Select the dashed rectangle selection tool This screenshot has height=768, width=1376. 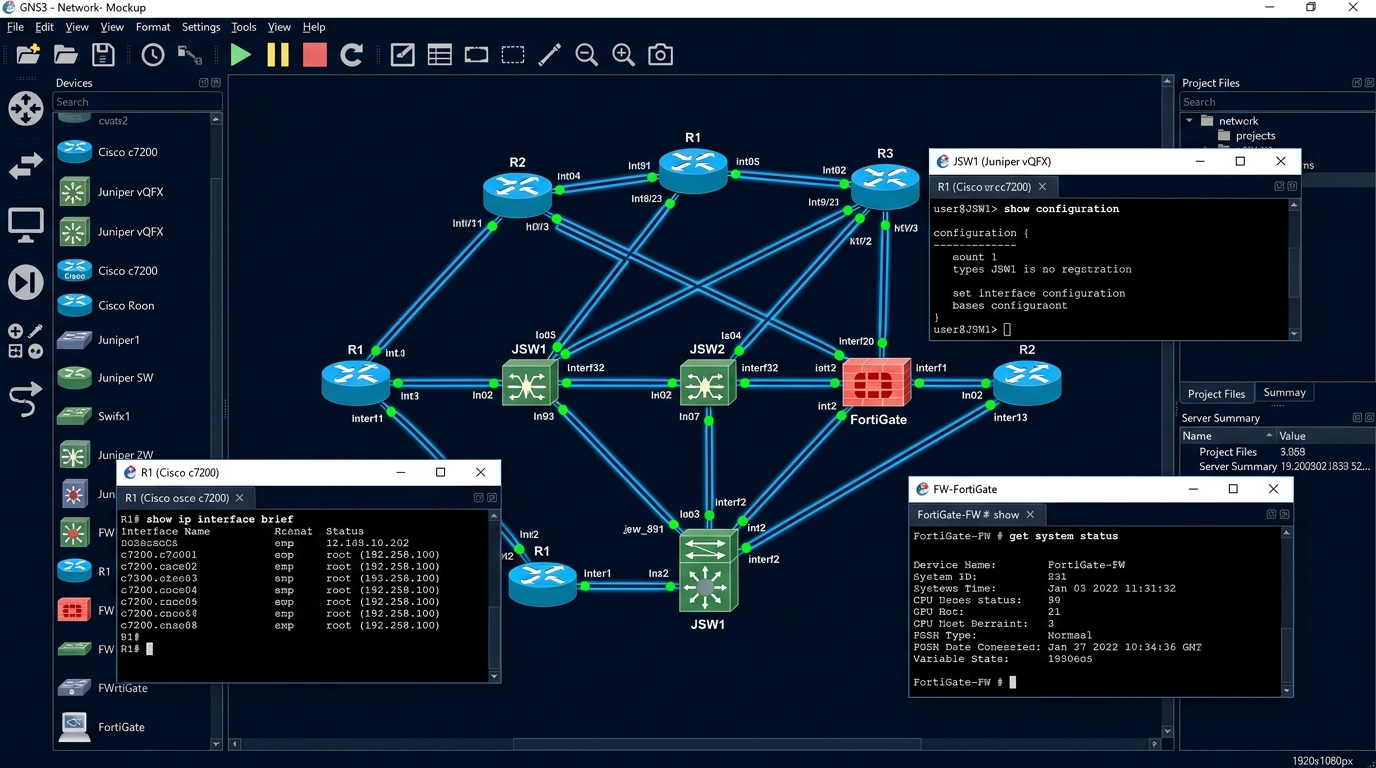coord(513,54)
